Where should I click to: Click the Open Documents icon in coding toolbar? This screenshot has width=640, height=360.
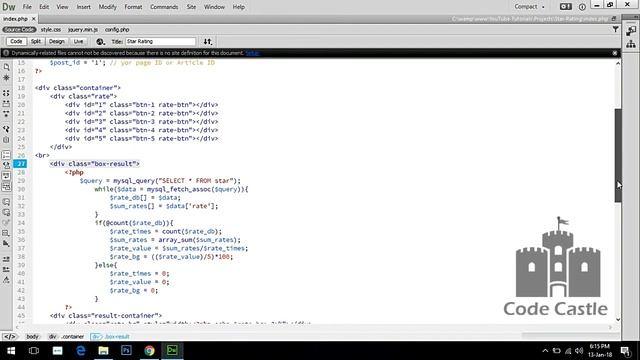pos(6,67)
